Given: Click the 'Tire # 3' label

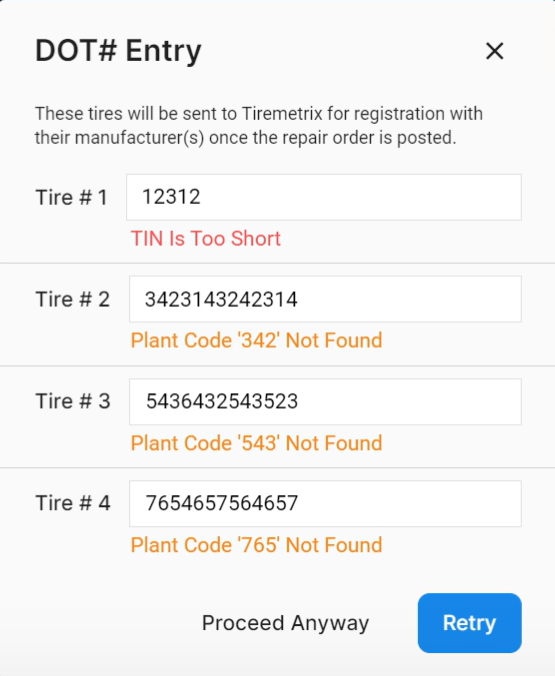Looking at the screenshot, I should point(73,401).
